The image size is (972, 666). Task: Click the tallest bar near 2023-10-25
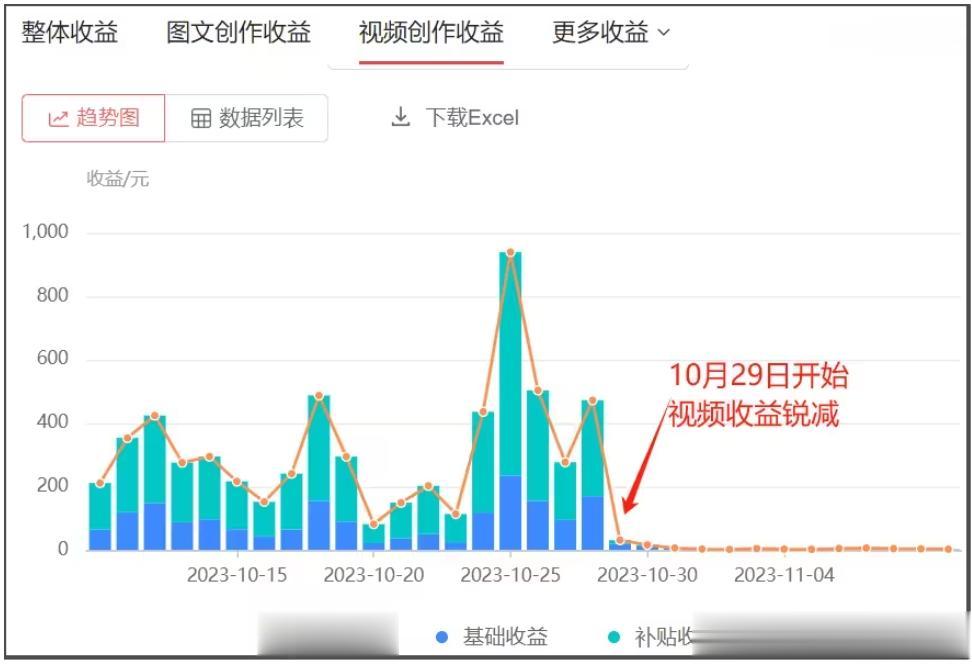(510, 401)
